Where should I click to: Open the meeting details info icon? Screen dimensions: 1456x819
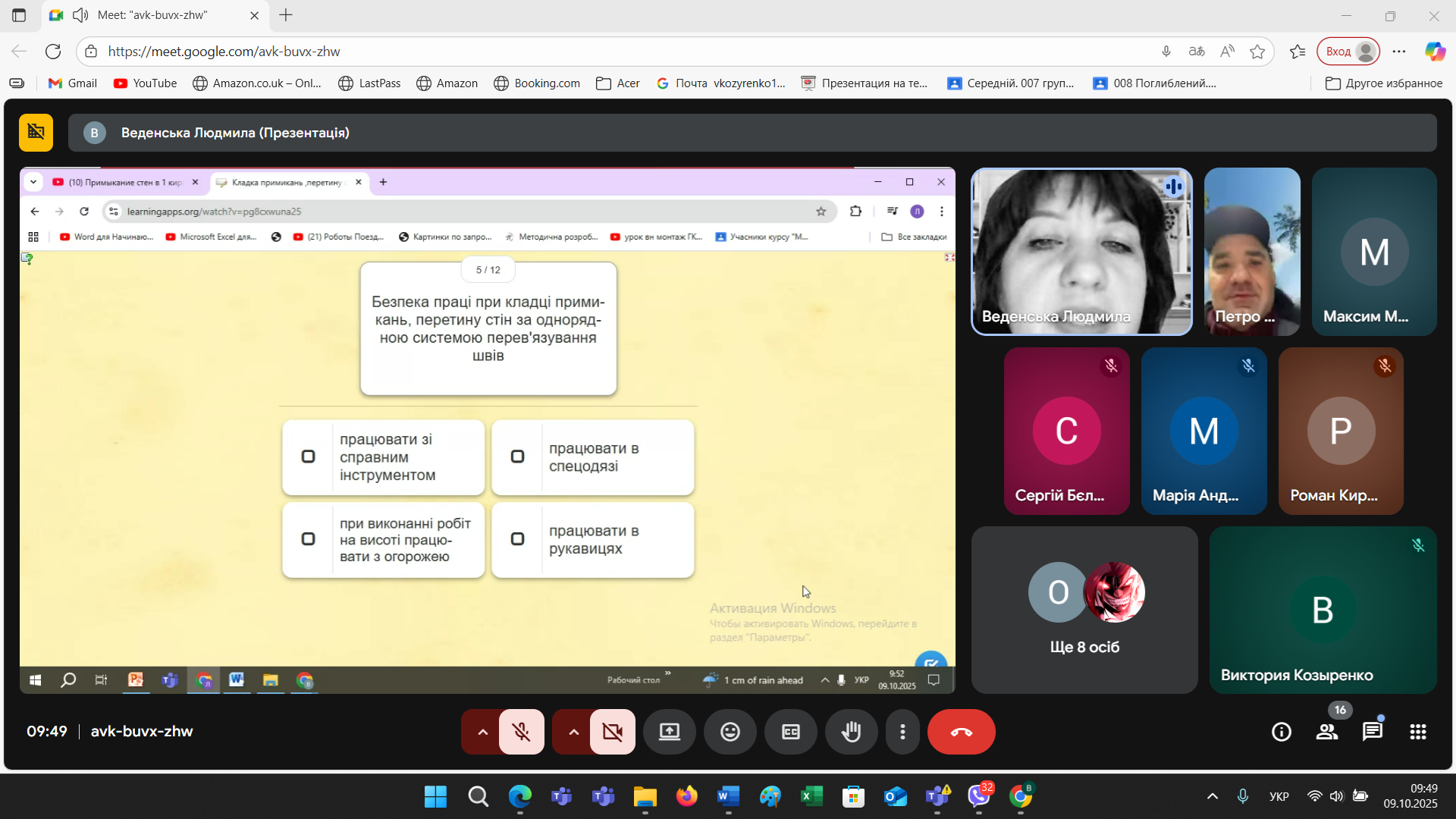click(x=1281, y=732)
